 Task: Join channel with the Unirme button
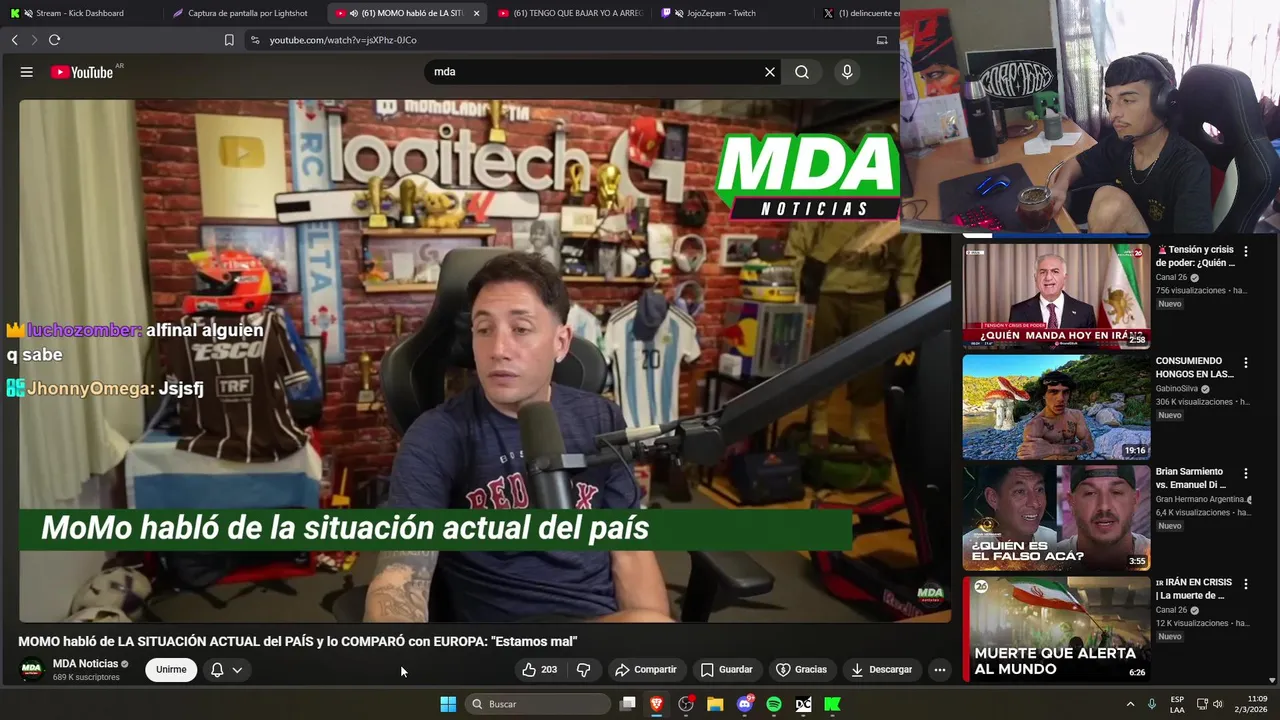[171, 670]
